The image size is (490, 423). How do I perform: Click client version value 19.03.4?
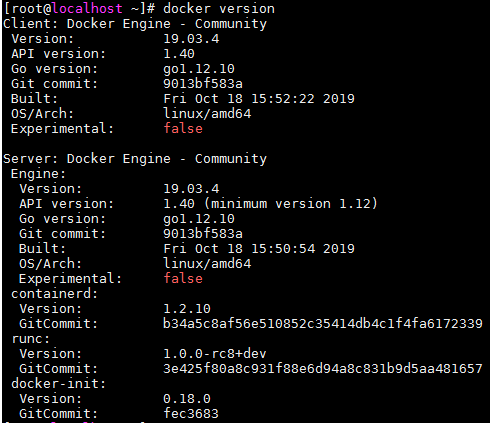click(x=191, y=39)
